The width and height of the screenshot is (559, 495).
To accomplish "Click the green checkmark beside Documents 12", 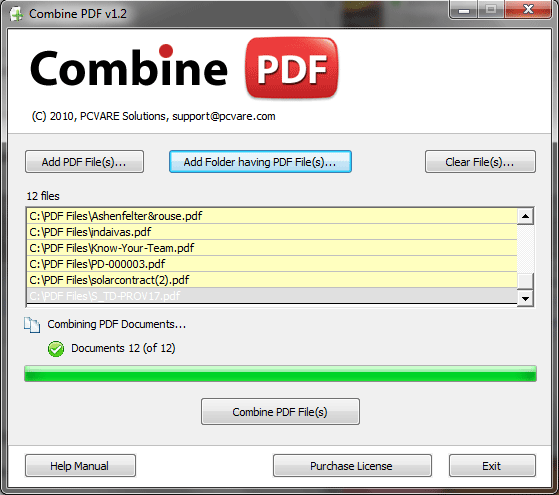I will pyautogui.click(x=56, y=349).
